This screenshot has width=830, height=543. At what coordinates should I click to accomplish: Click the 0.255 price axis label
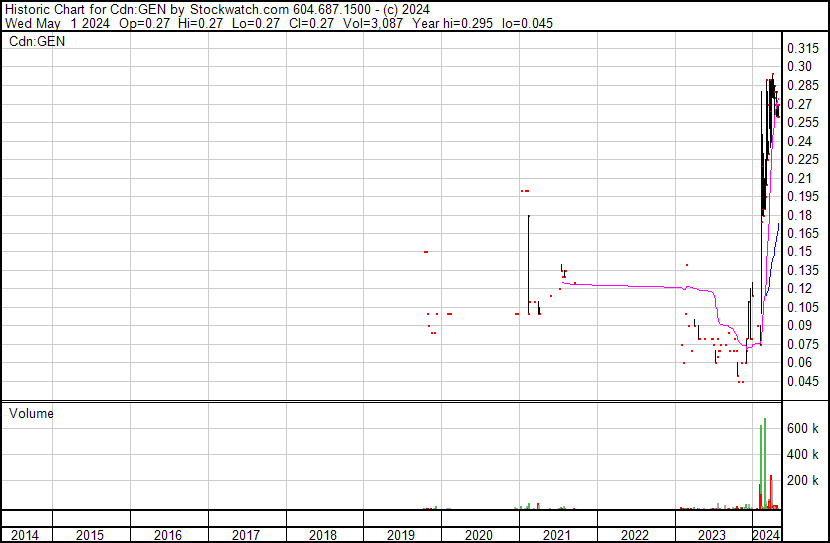802,122
